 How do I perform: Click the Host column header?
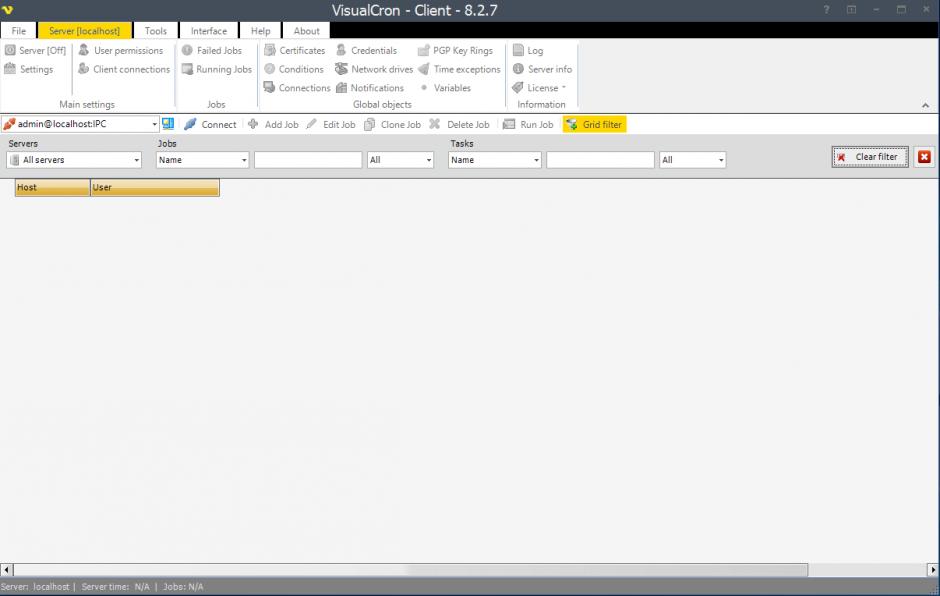[53, 187]
